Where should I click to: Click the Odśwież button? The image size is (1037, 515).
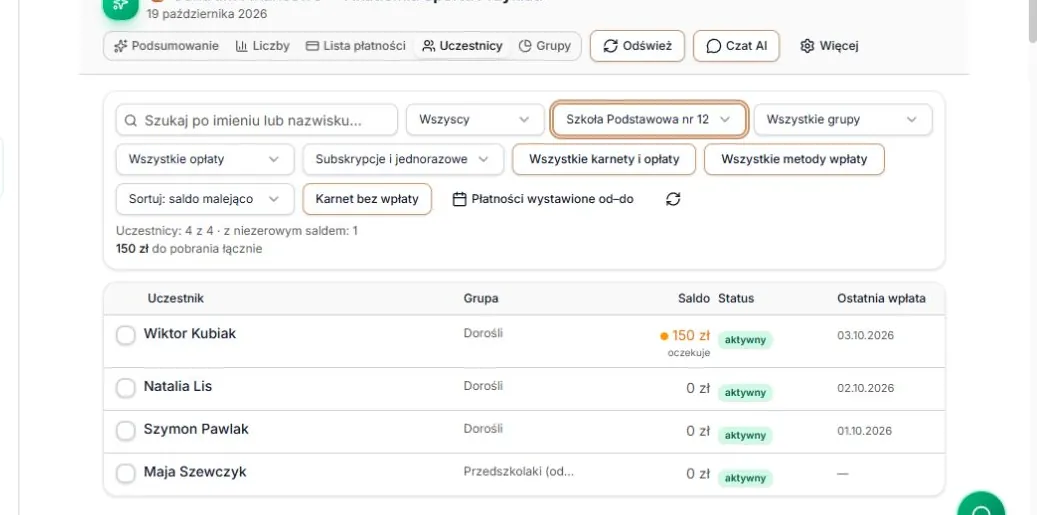point(637,46)
